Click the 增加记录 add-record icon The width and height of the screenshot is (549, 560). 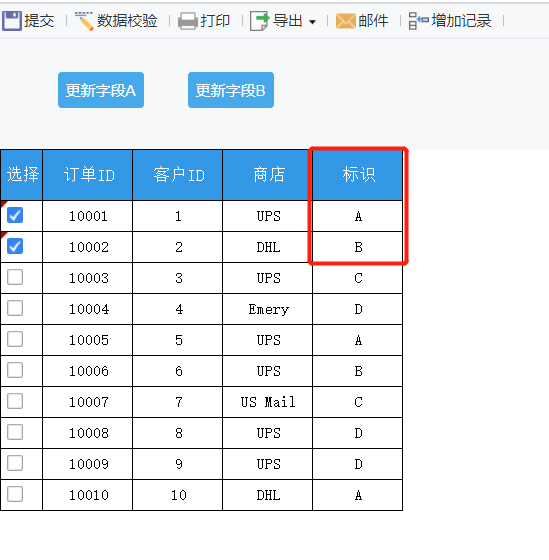[x=418, y=21]
